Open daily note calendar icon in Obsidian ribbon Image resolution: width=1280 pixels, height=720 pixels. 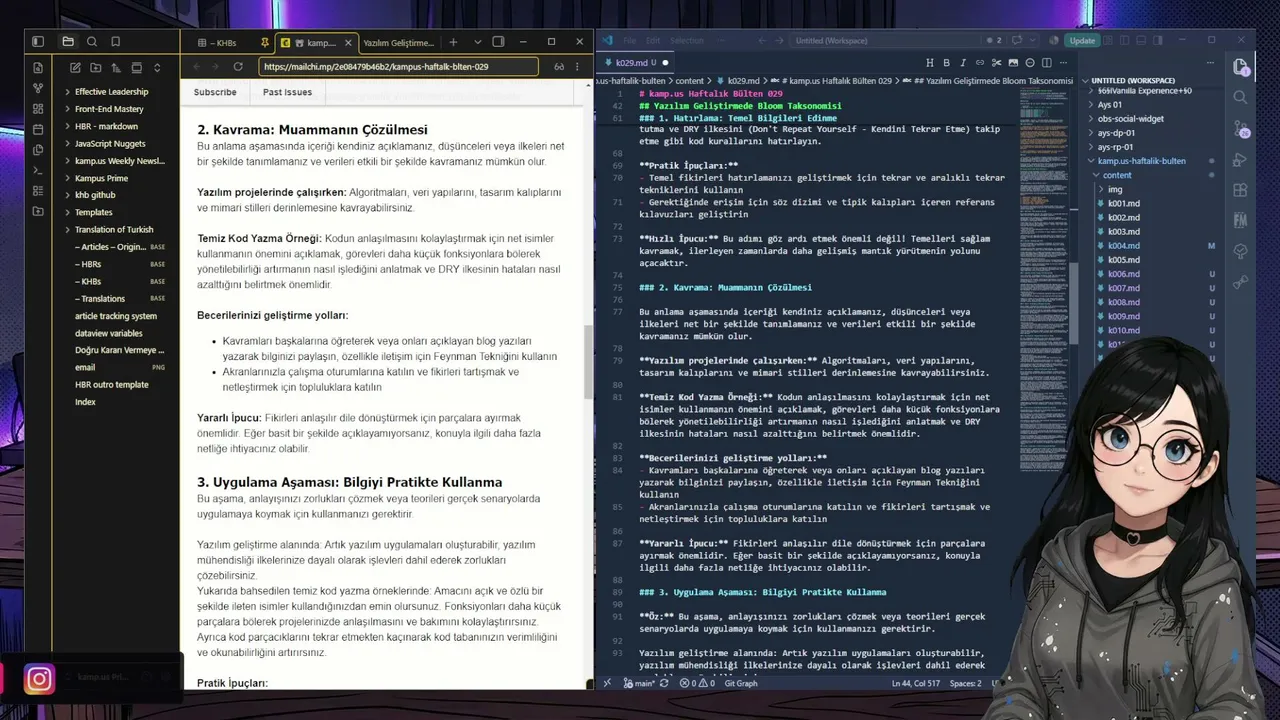pos(38,129)
